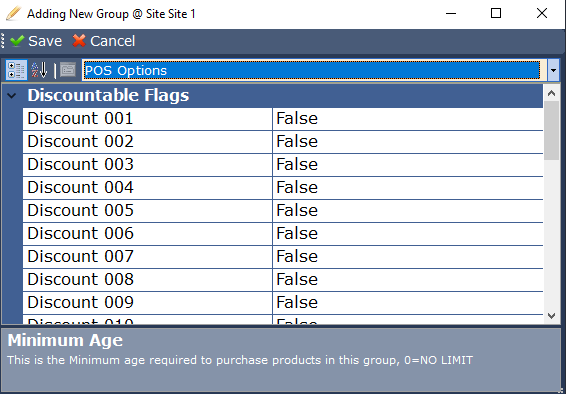Click the Categorized view icon
Viewport: 566px width, 394px height.
[x=16, y=70]
